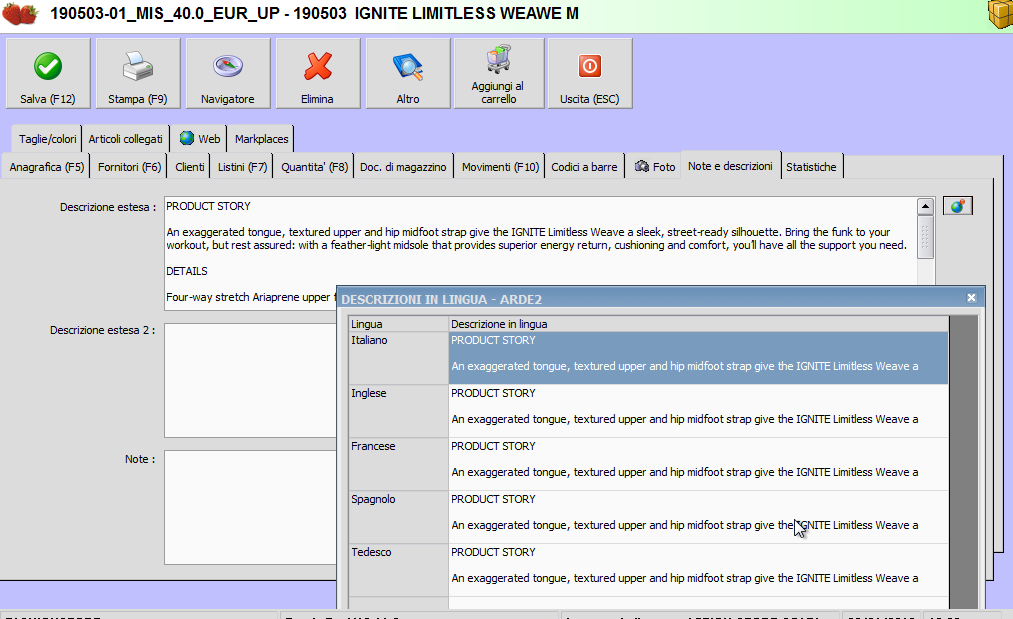Select the Spagnolo language row

pos(399,517)
